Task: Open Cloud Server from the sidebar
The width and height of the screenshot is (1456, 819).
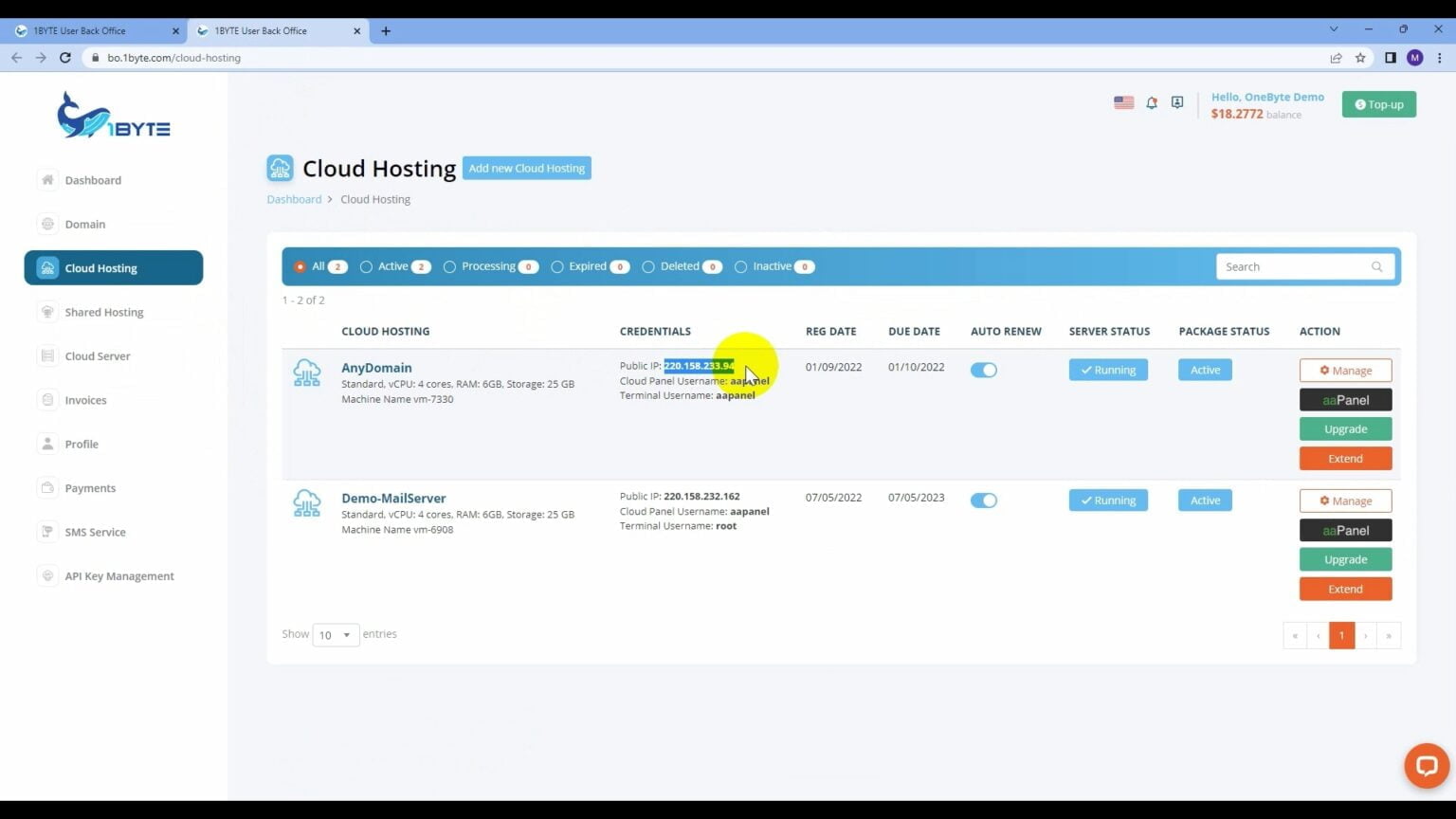Action: (x=97, y=355)
